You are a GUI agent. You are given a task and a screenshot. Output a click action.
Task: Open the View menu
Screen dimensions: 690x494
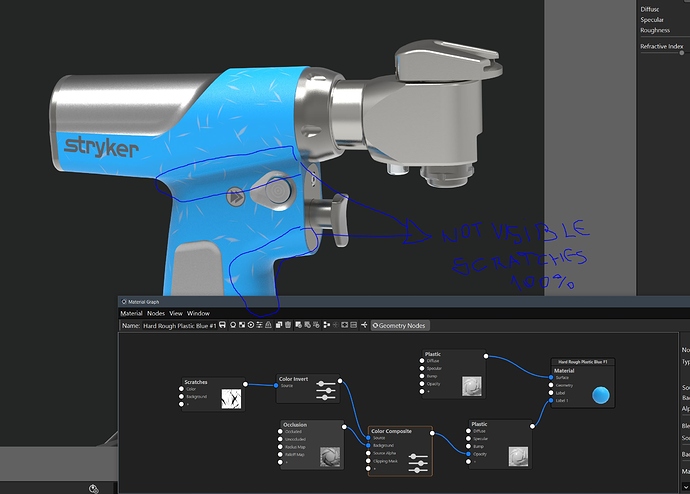[176, 313]
